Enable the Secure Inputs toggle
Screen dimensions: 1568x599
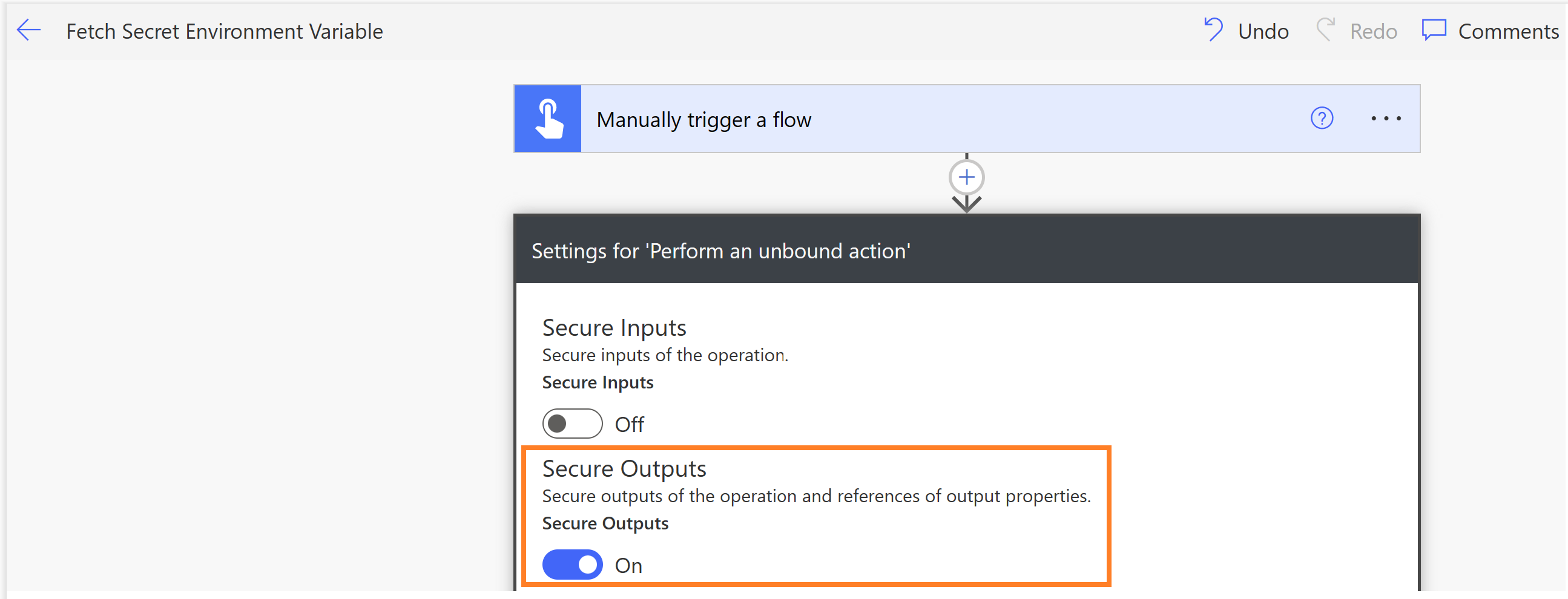click(x=572, y=424)
